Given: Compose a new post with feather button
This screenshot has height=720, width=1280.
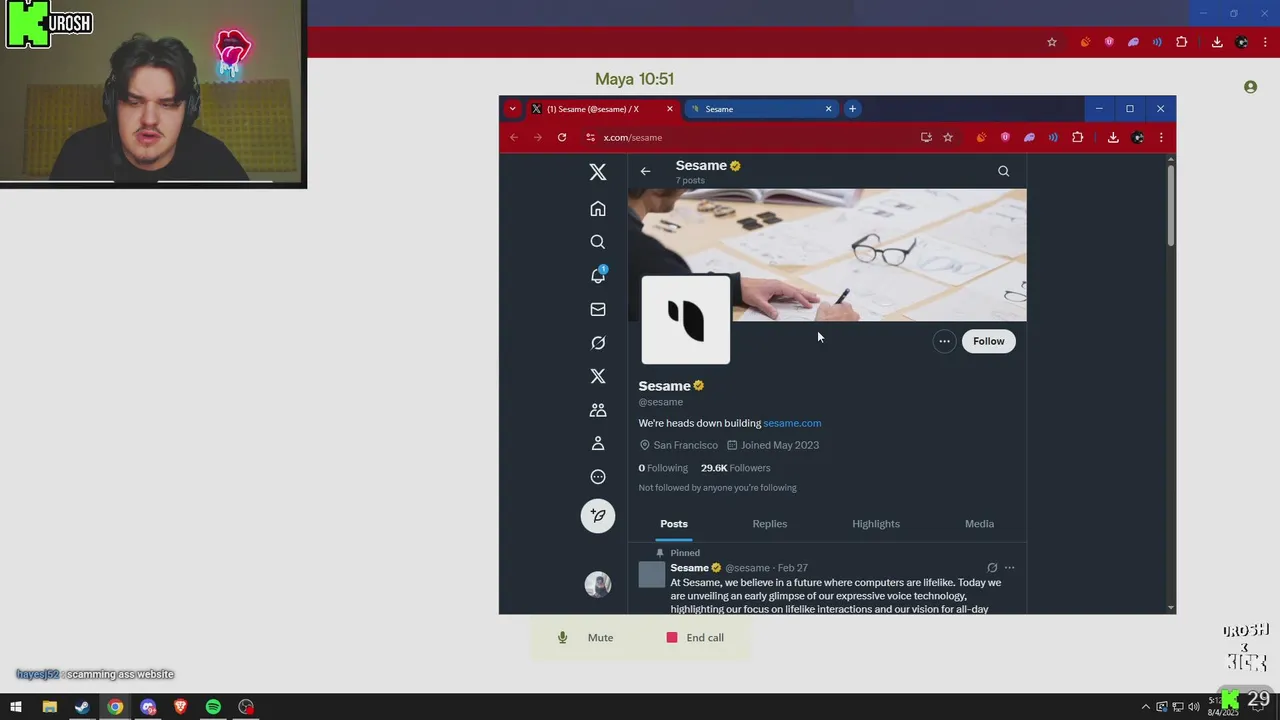Looking at the screenshot, I should [598, 516].
